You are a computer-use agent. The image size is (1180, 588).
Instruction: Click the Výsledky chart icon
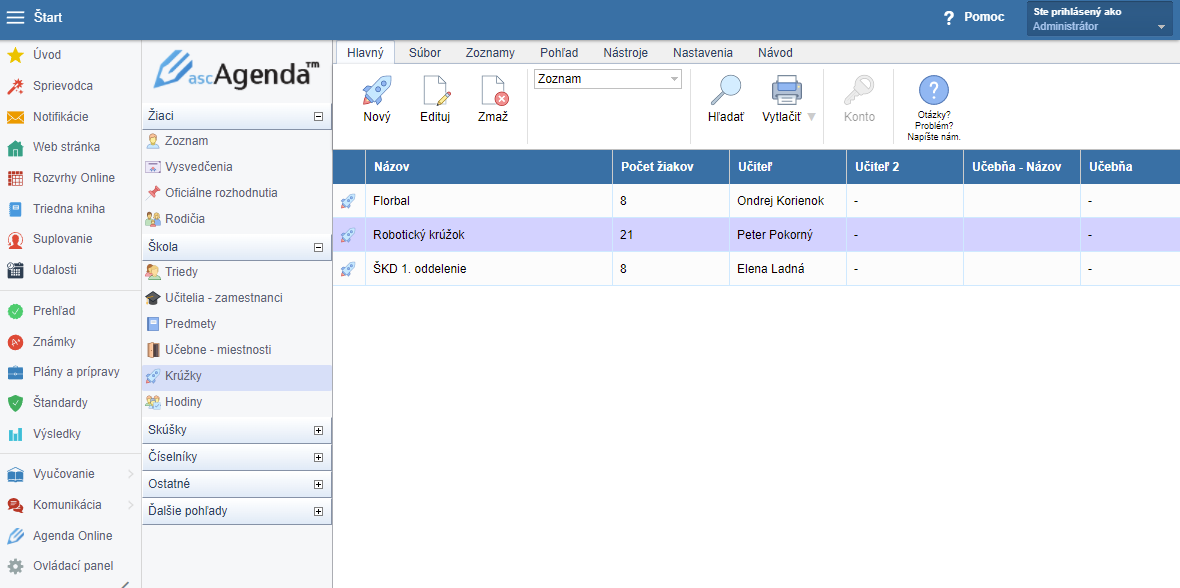click(x=15, y=434)
